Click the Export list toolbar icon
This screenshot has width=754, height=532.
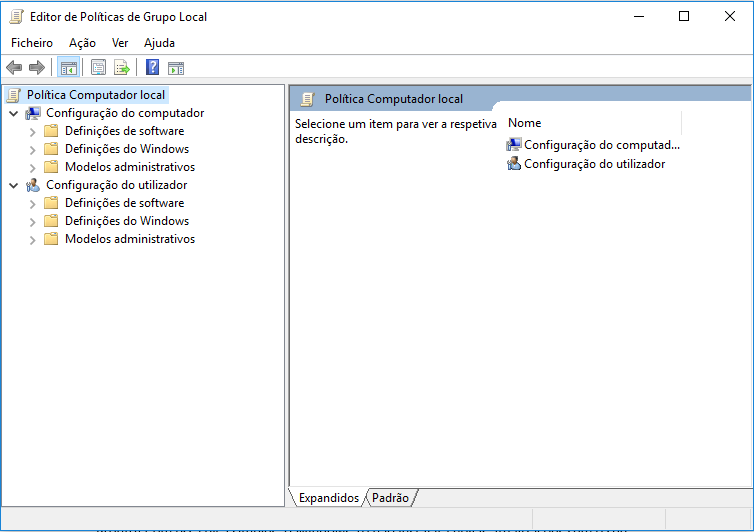click(x=122, y=68)
